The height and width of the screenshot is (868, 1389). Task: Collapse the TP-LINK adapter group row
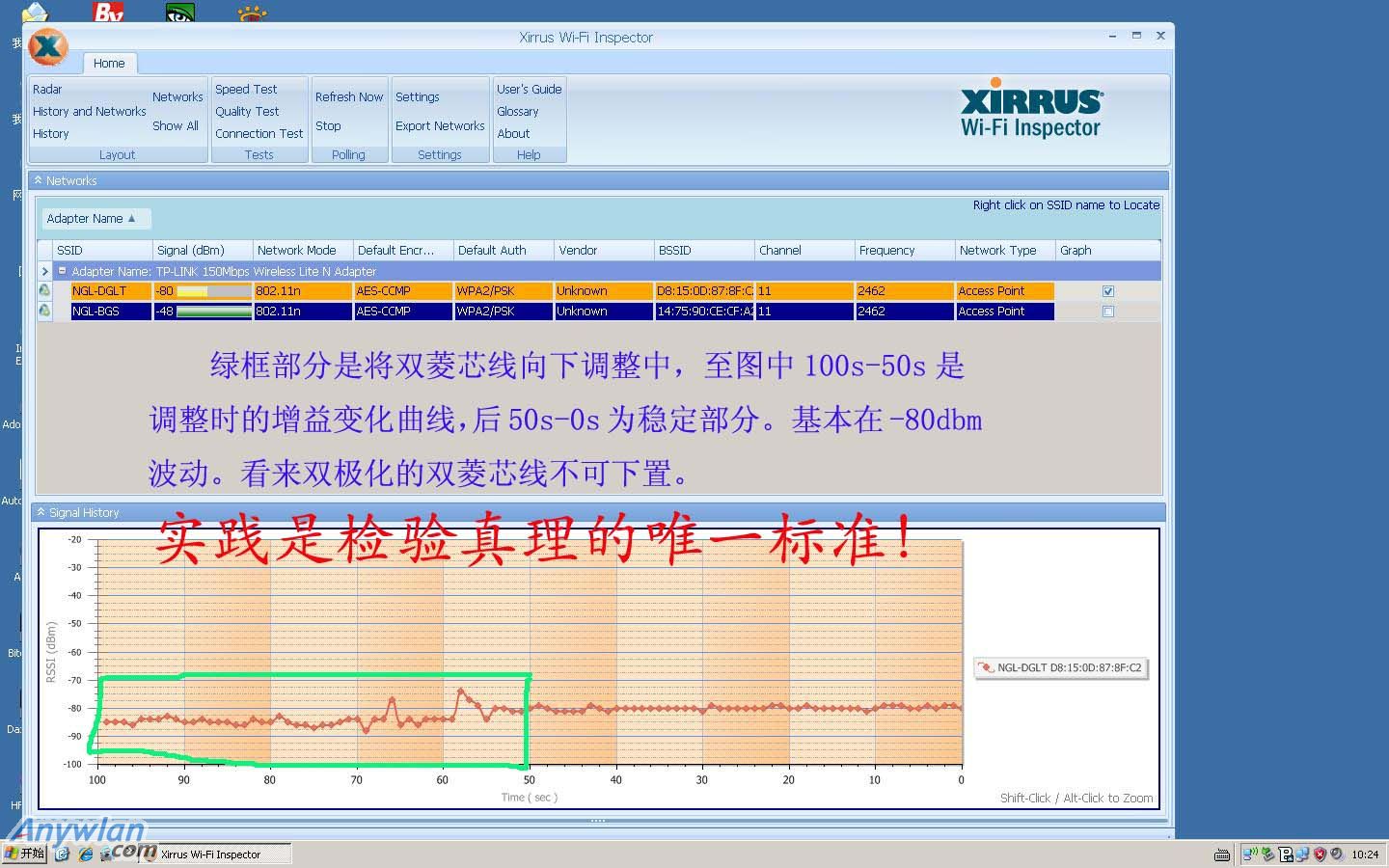click(x=63, y=271)
